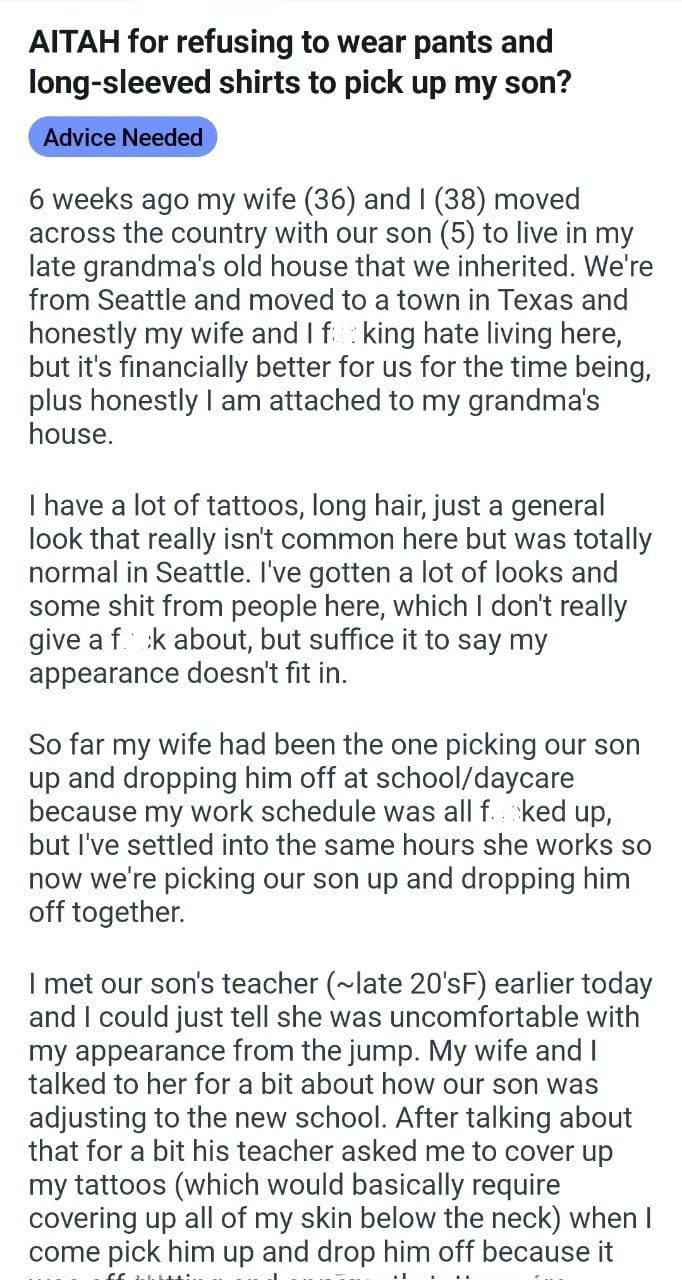Click the Advice Needed flair tag
Image resolution: width=682 pixels, height=1280 pixels.
(x=123, y=138)
